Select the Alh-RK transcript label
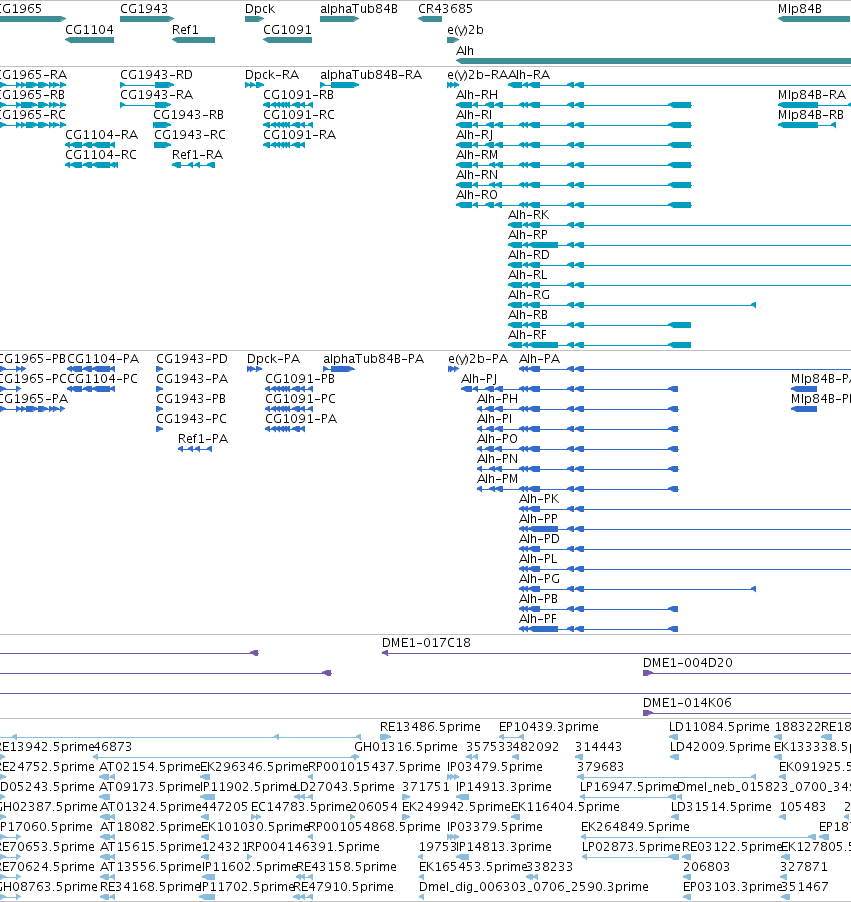This screenshot has height=902, width=851. point(528,215)
